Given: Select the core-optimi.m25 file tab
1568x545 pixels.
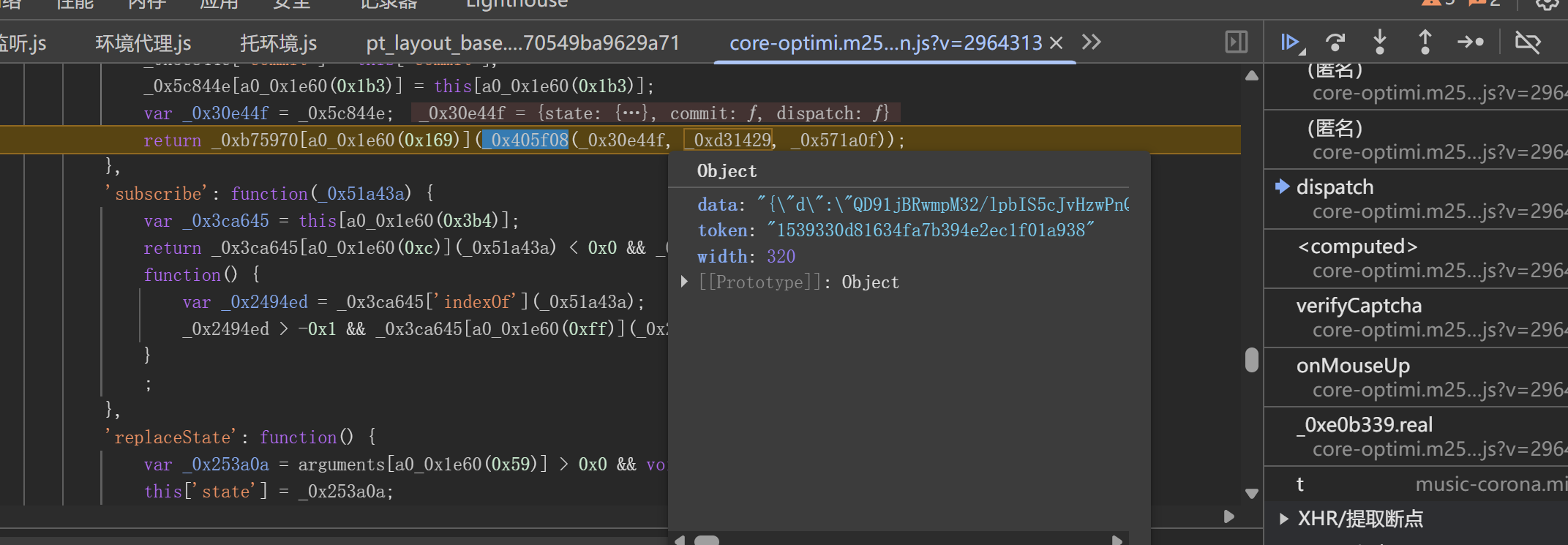Looking at the screenshot, I should click(x=886, y=43).
